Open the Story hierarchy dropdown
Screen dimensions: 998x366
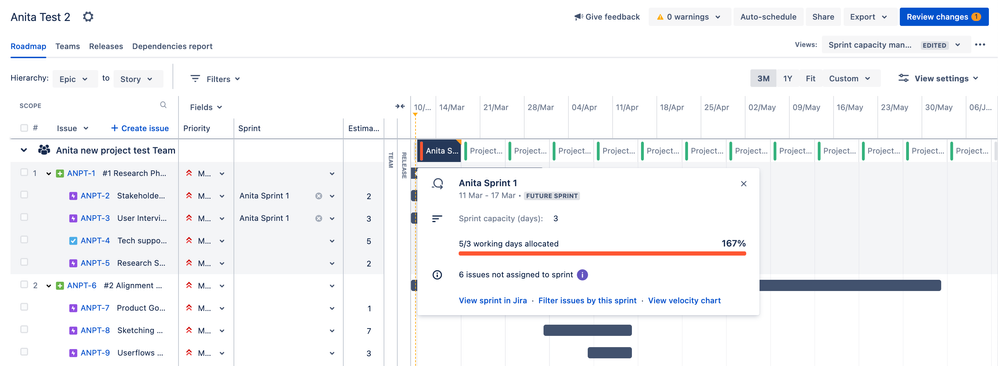tap(137, 79)
